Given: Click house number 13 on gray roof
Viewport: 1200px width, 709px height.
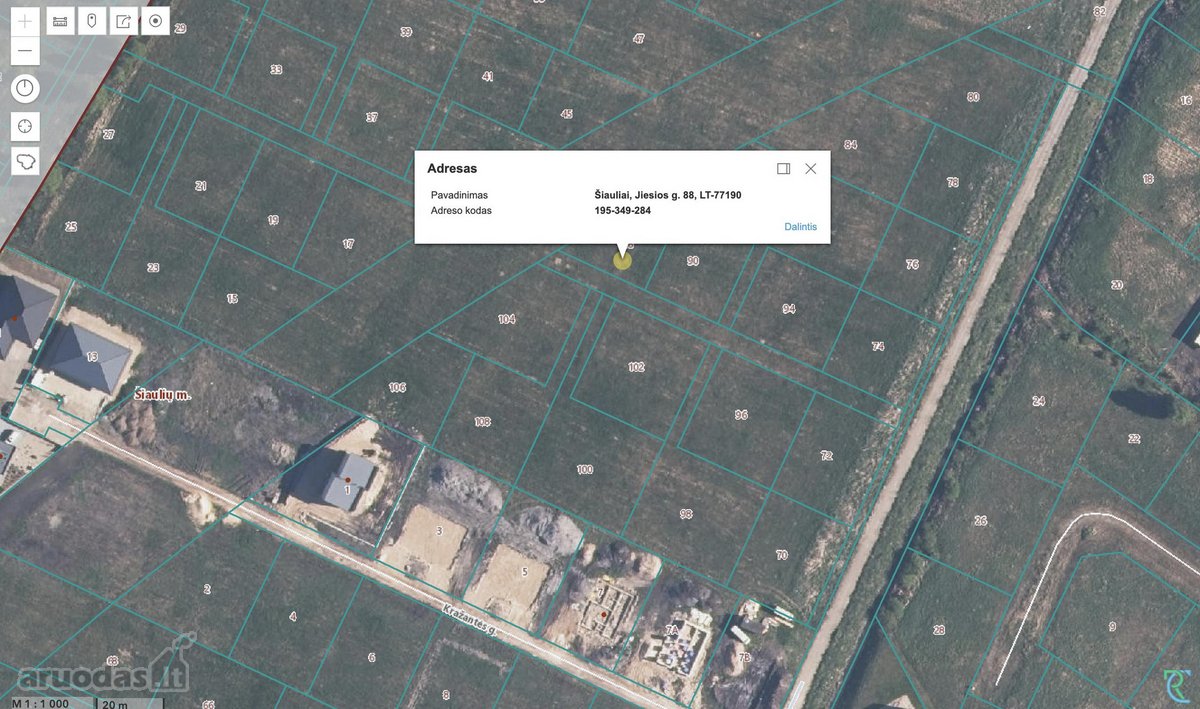Looking at the screenshot, I should pyautogui.click(x=92, y=356).
